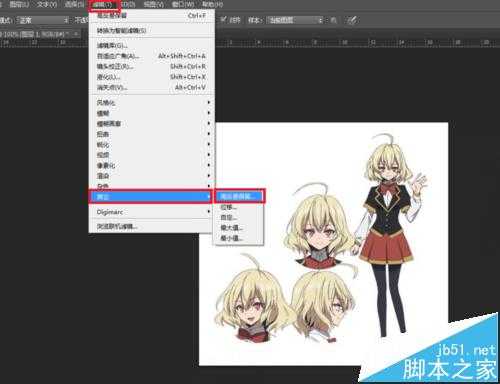500x384 pixels.
Task: Open the 模式 blend mode dropdown
Action: point(43,20)
